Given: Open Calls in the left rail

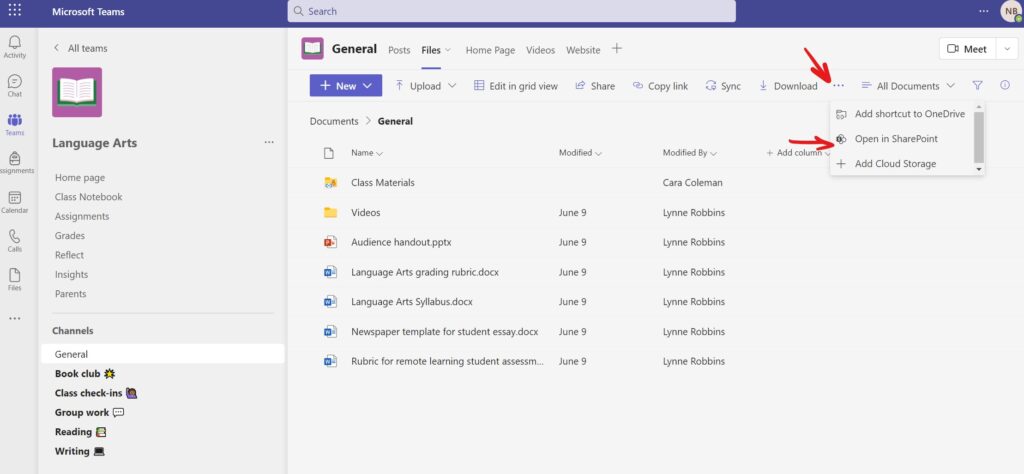Looking at the screenshot, I should [14, 240].
